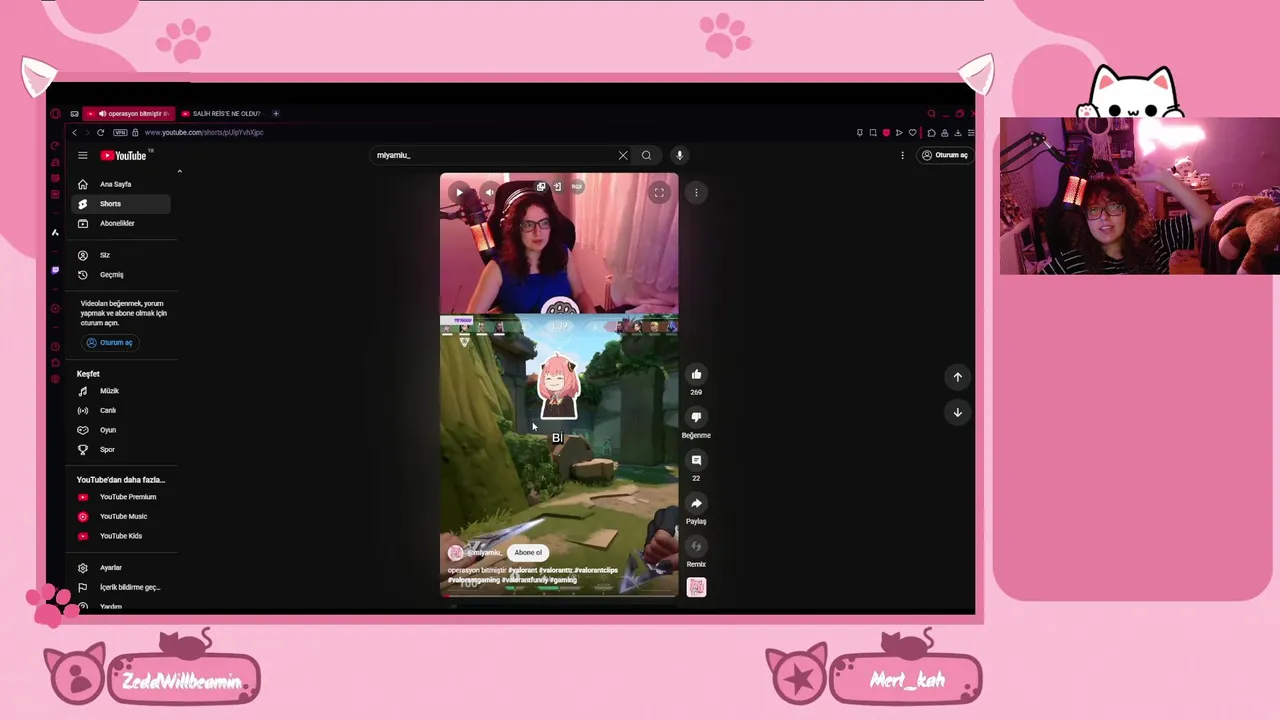Select Shorts in the sidebar
Screen dimensions: 1280x720
tap(123, 204)
